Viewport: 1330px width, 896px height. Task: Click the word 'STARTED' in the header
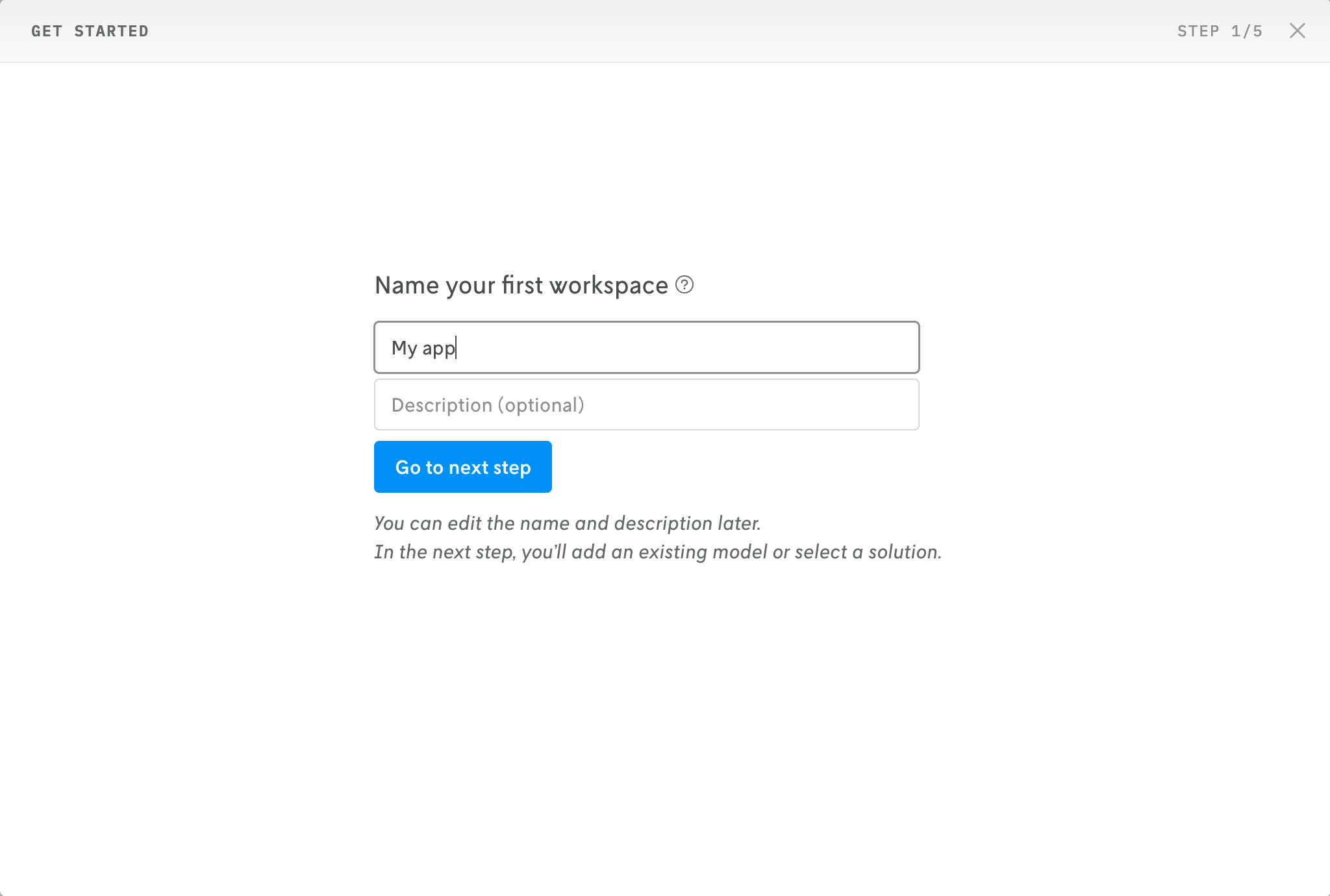111,31
